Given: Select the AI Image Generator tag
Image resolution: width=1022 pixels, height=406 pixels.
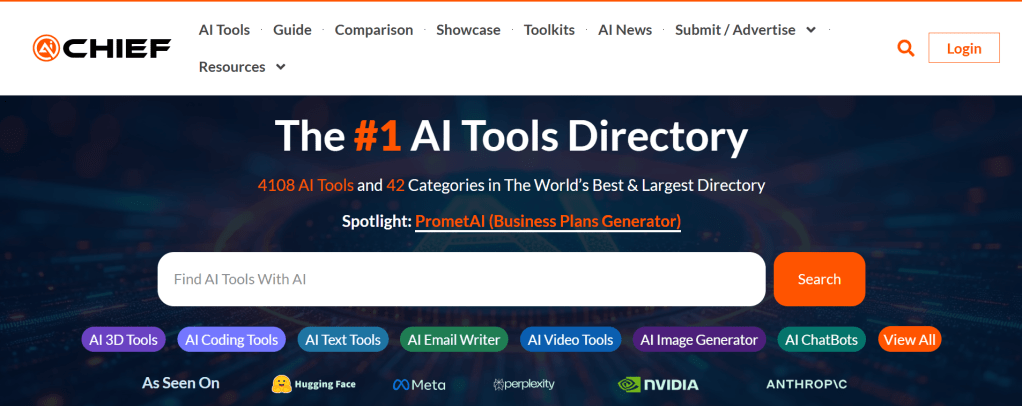Looking at the screenshot, I should point(699,340).
